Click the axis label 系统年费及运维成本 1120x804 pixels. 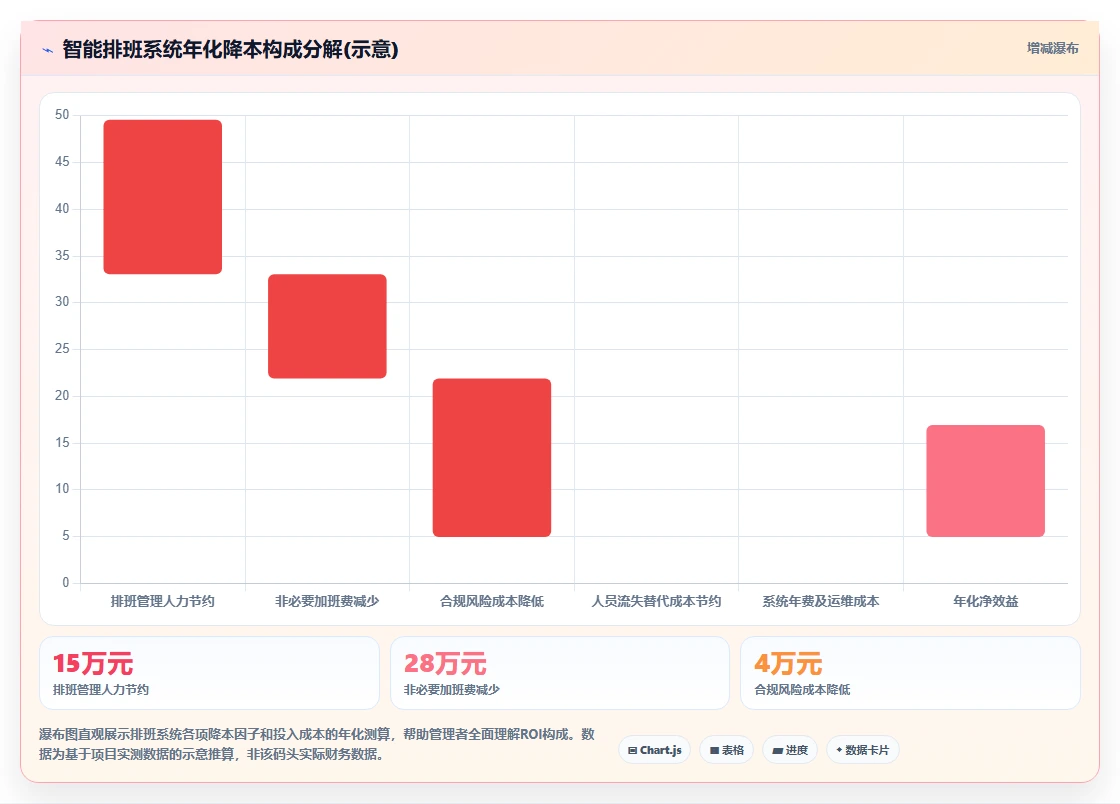click(821, 601)
